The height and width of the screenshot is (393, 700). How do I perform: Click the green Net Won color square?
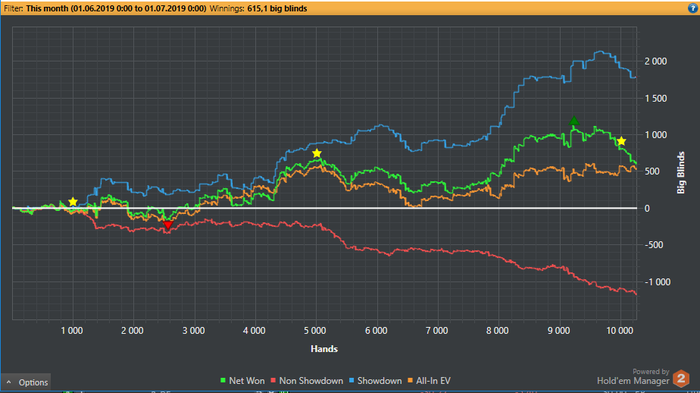[x=223, y=380]
